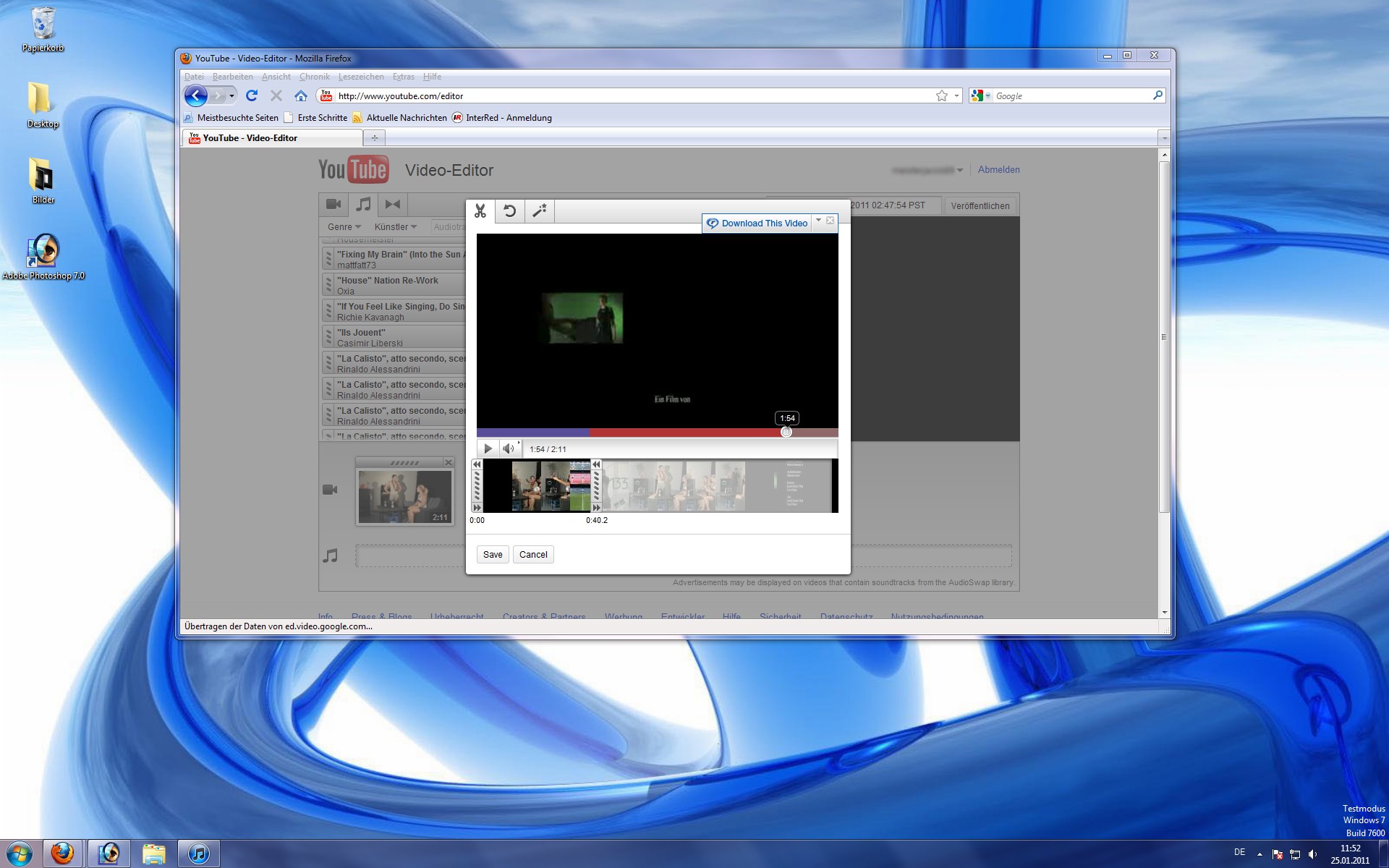Click the search magnifier icon
The height and width of the screenshot is (868, 1389).
point(1157,95)
